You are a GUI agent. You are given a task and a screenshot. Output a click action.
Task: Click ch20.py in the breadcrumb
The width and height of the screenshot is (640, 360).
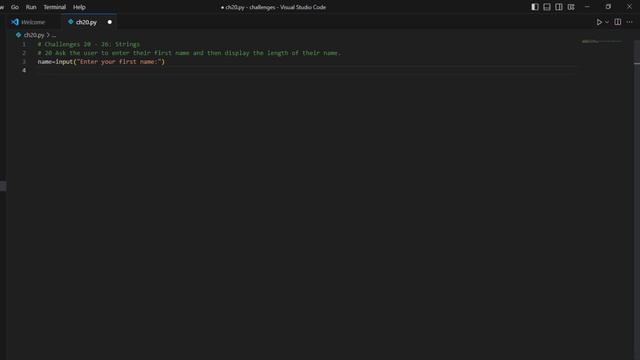pyautogui.click(x=33, y=35)
